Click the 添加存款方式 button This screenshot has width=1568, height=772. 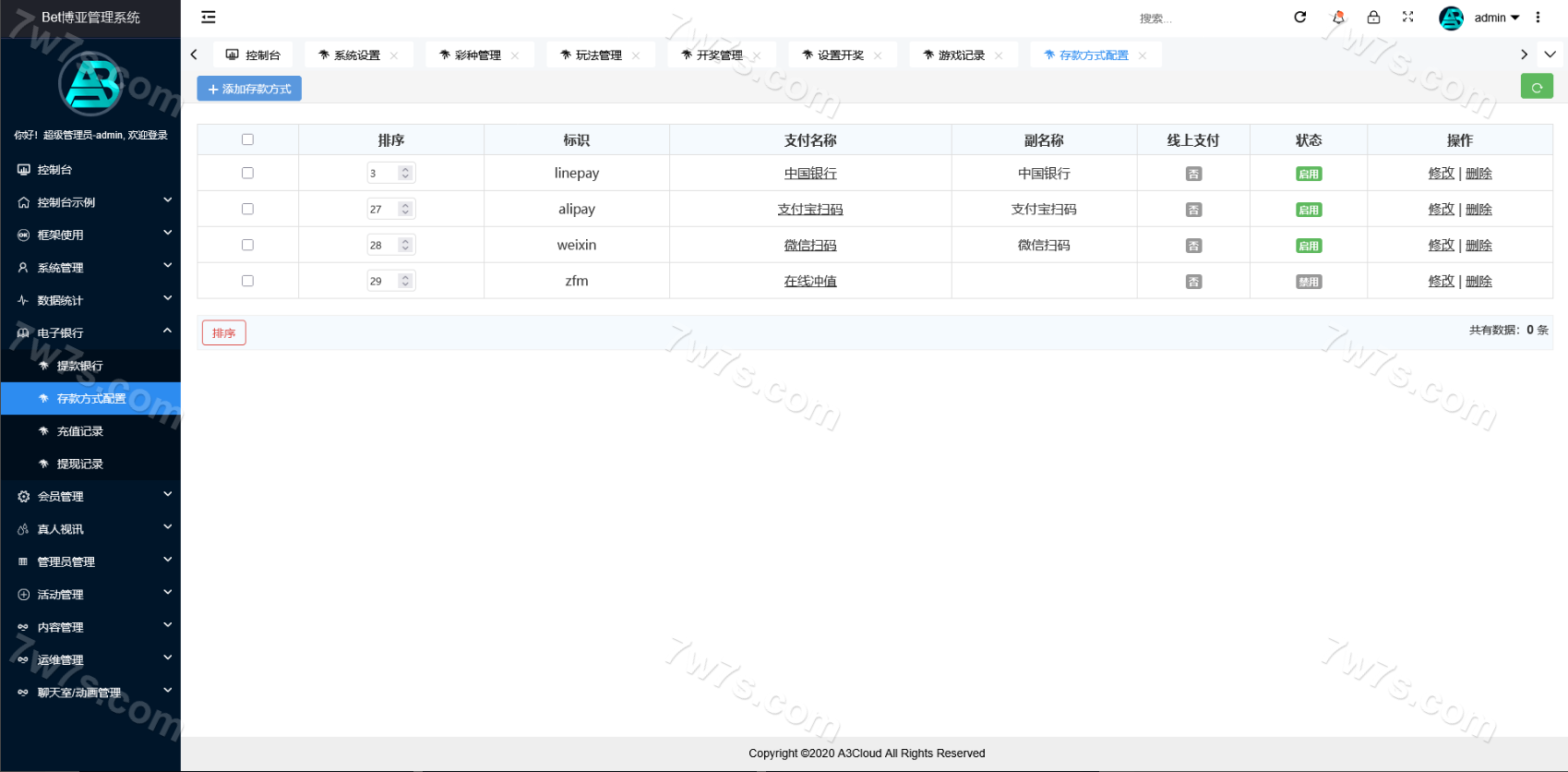[249, 89]
